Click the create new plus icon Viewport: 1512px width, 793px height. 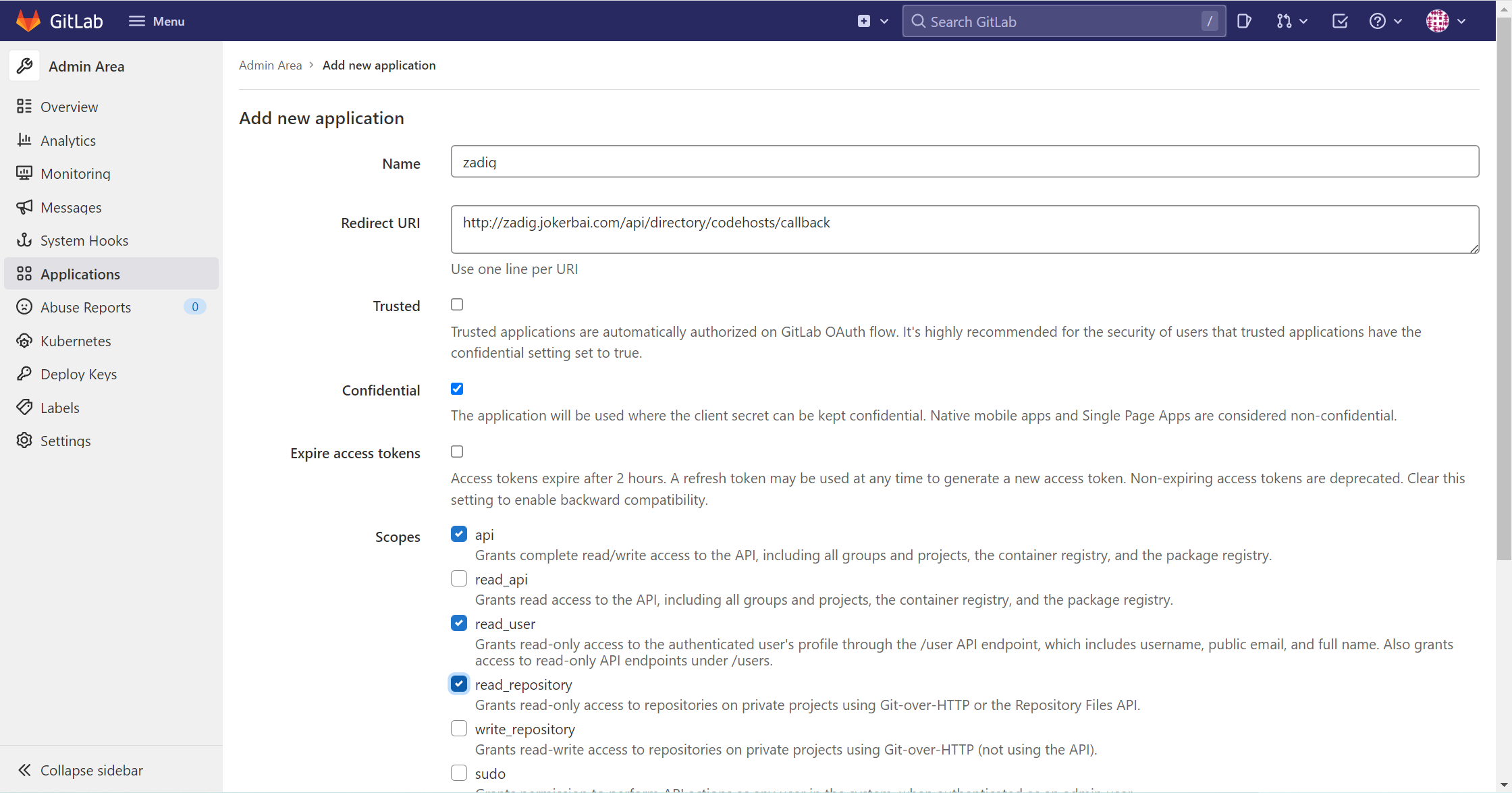[x=863, y=21]
